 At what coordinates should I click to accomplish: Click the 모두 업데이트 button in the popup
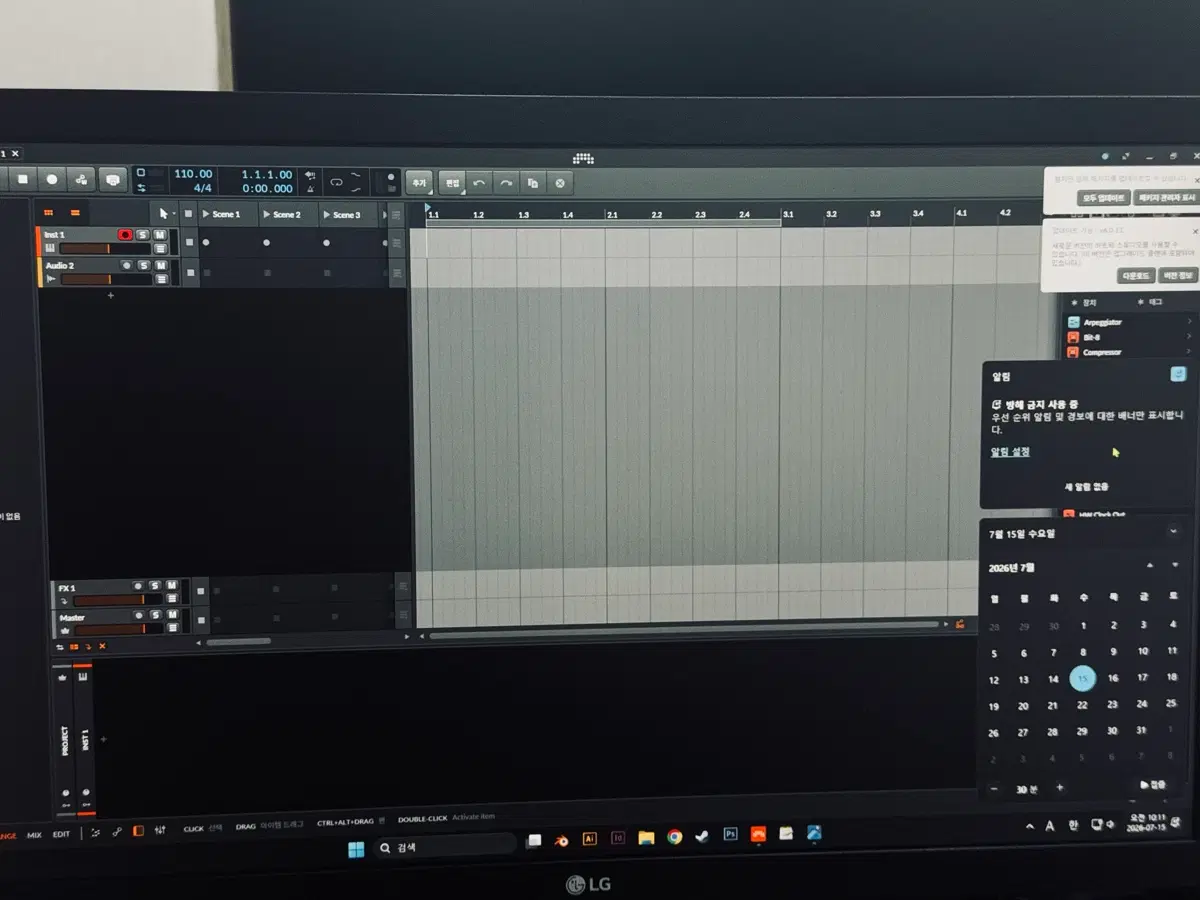pyautogui.click(x=1104, y=198)
